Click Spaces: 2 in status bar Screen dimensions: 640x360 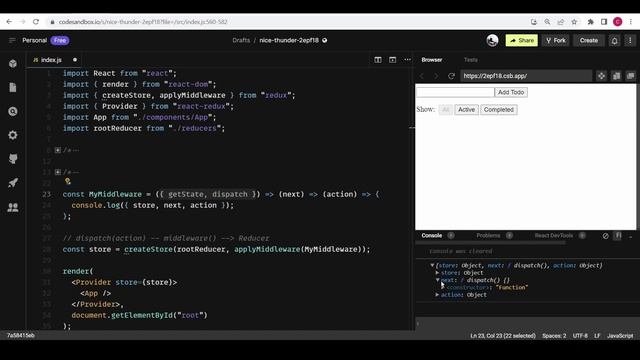coord(554,336)
